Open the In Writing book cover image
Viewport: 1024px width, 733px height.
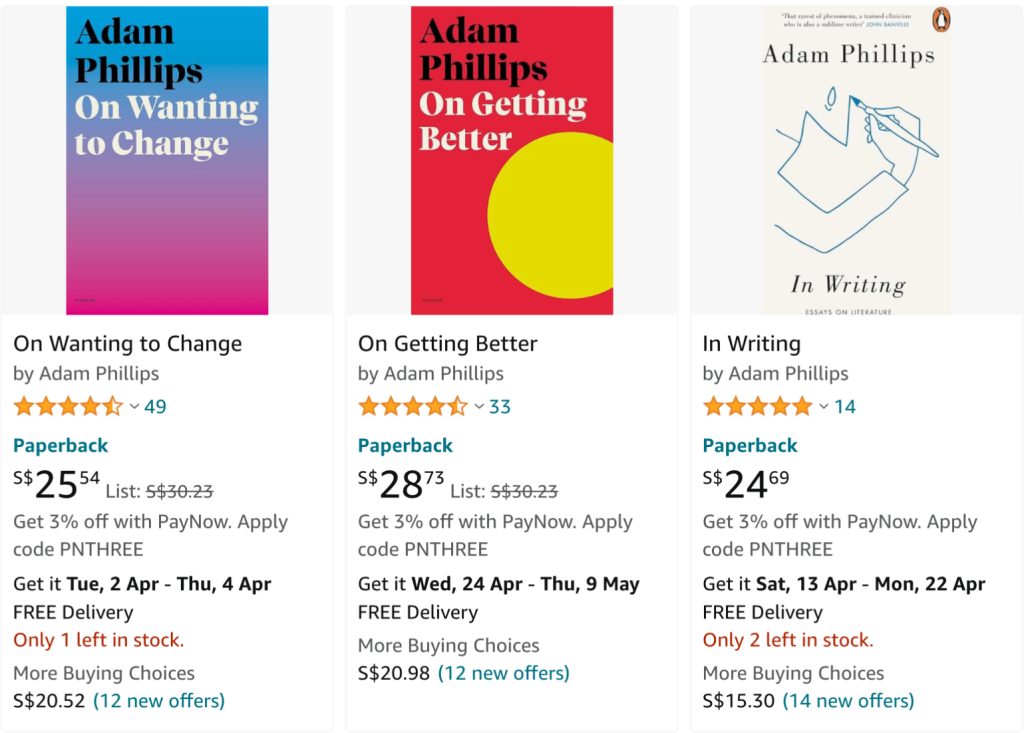856,160
